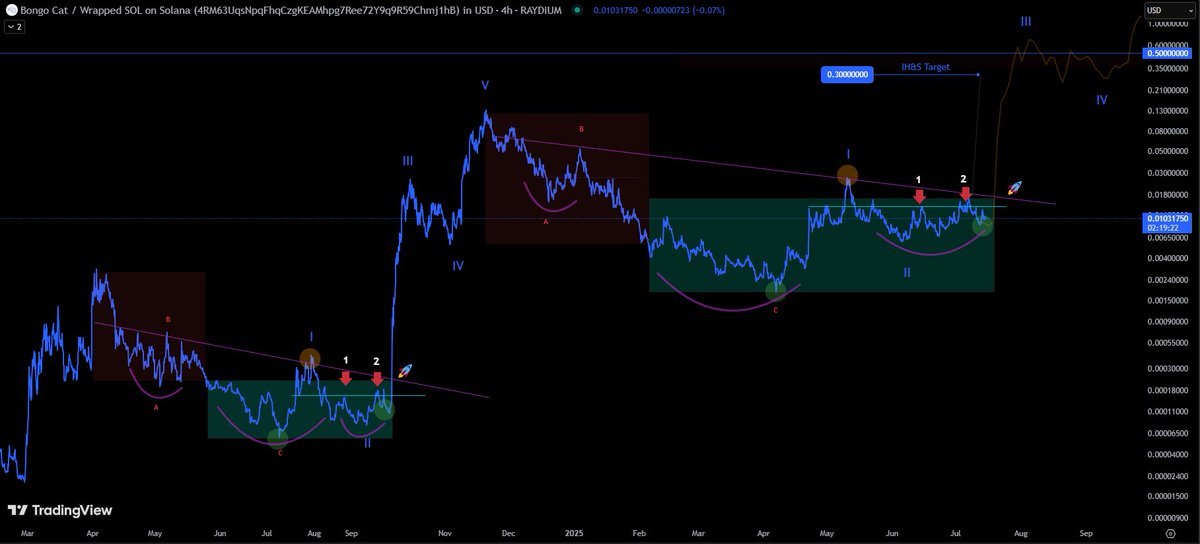Click the green market status dot

pos(577,10)
